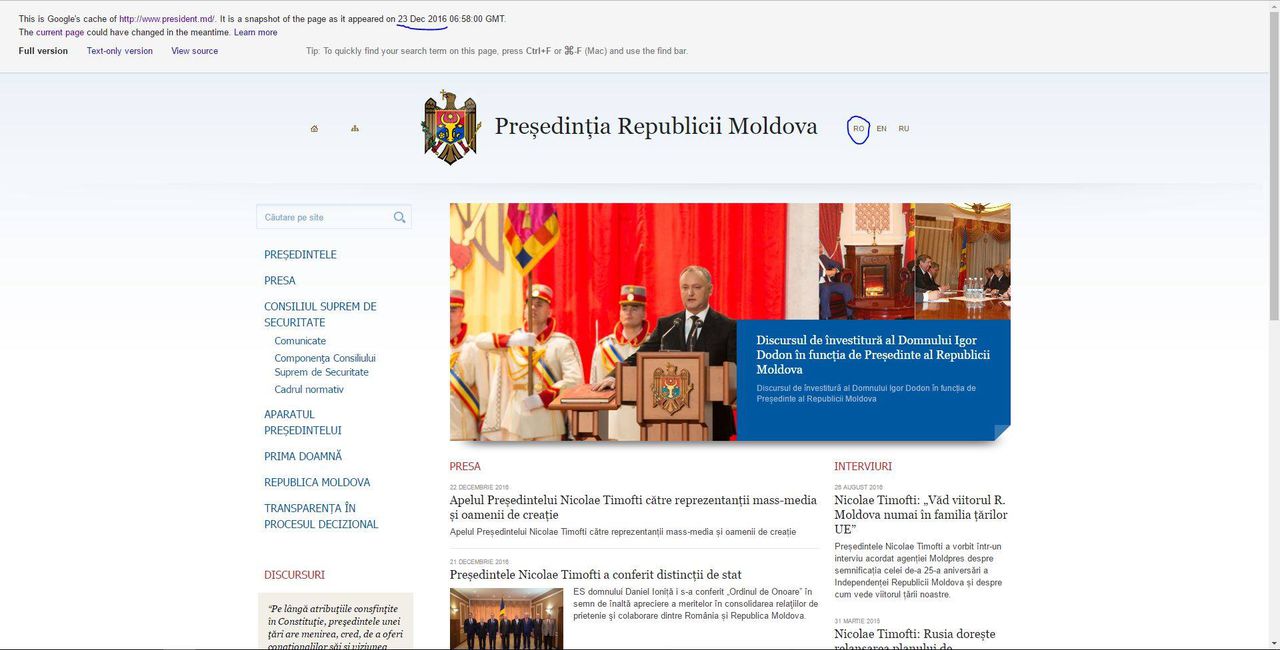Click the discursuri quote box text
Screen dimensions: 1280x650
pyautogui.click(x=333, y=626)
